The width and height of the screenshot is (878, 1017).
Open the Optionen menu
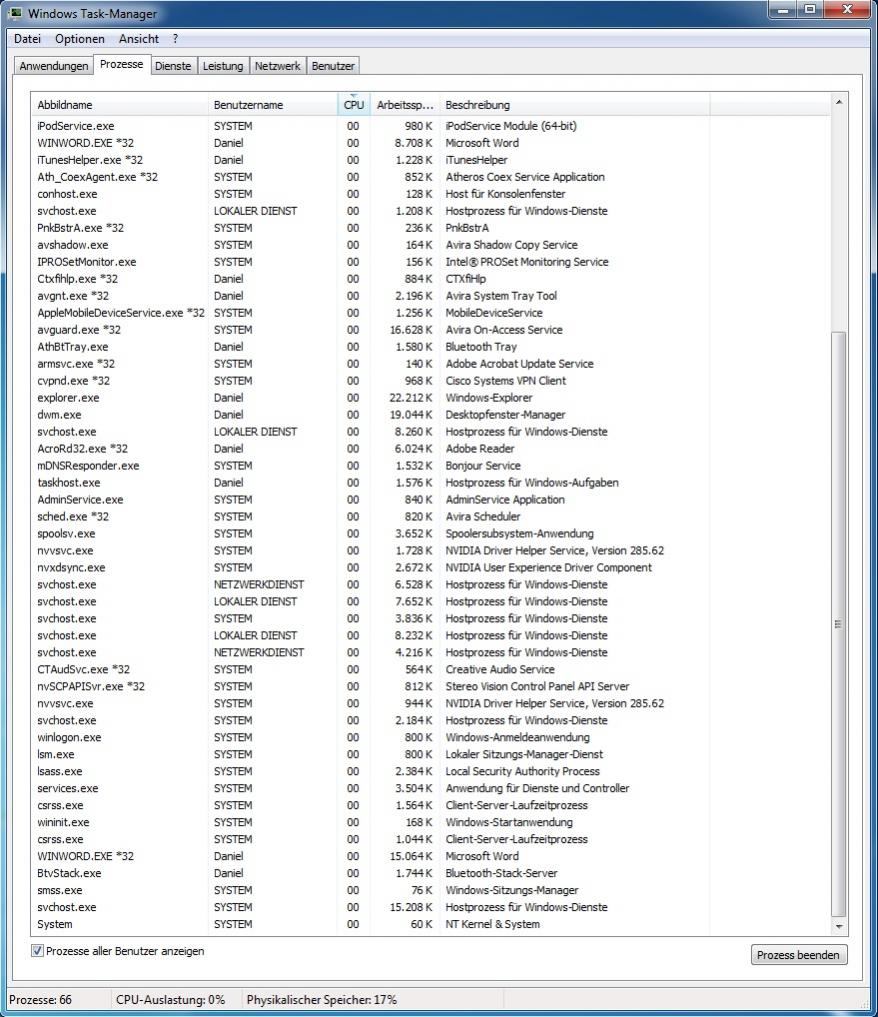(80, 39)
